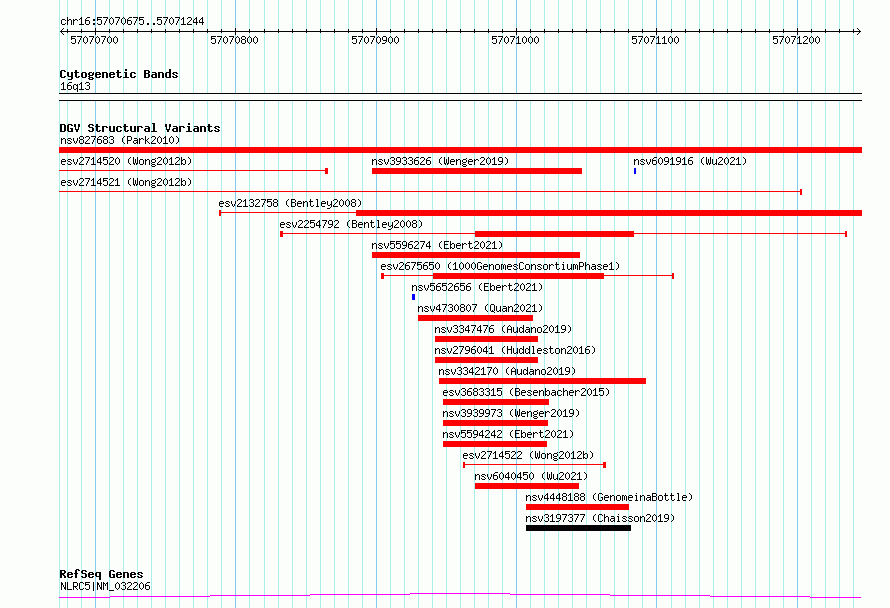Click the small blue nsv5652656 marker
Viewport: 890px width, 608px height.
(413, 297)
